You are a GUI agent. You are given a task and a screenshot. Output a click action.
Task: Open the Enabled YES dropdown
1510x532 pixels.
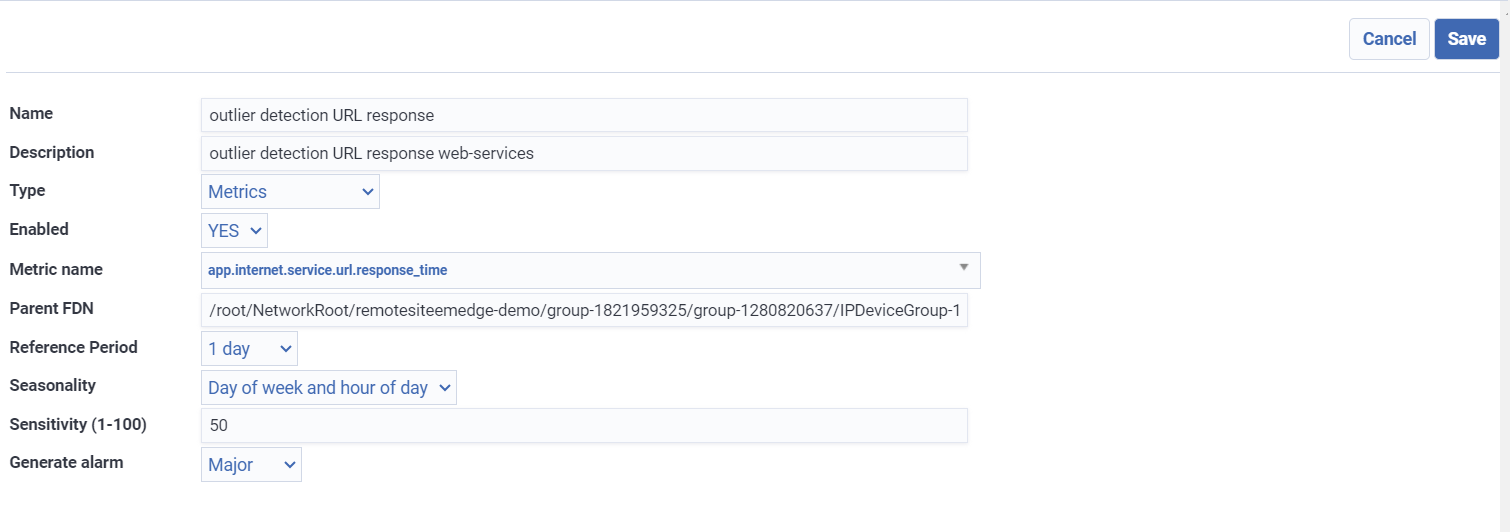234,231
